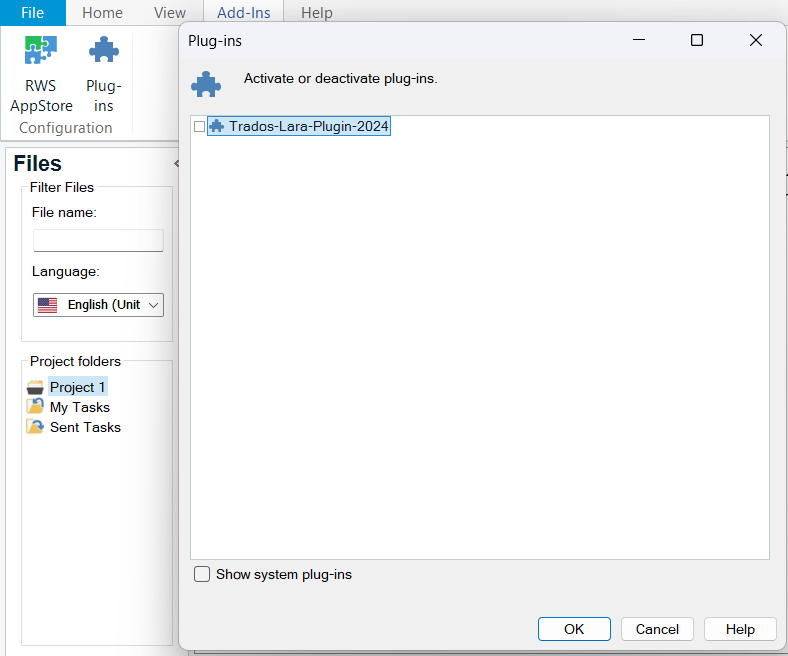Click the Project 1 folder icon
788x656 pixels.
coord(36,387)
